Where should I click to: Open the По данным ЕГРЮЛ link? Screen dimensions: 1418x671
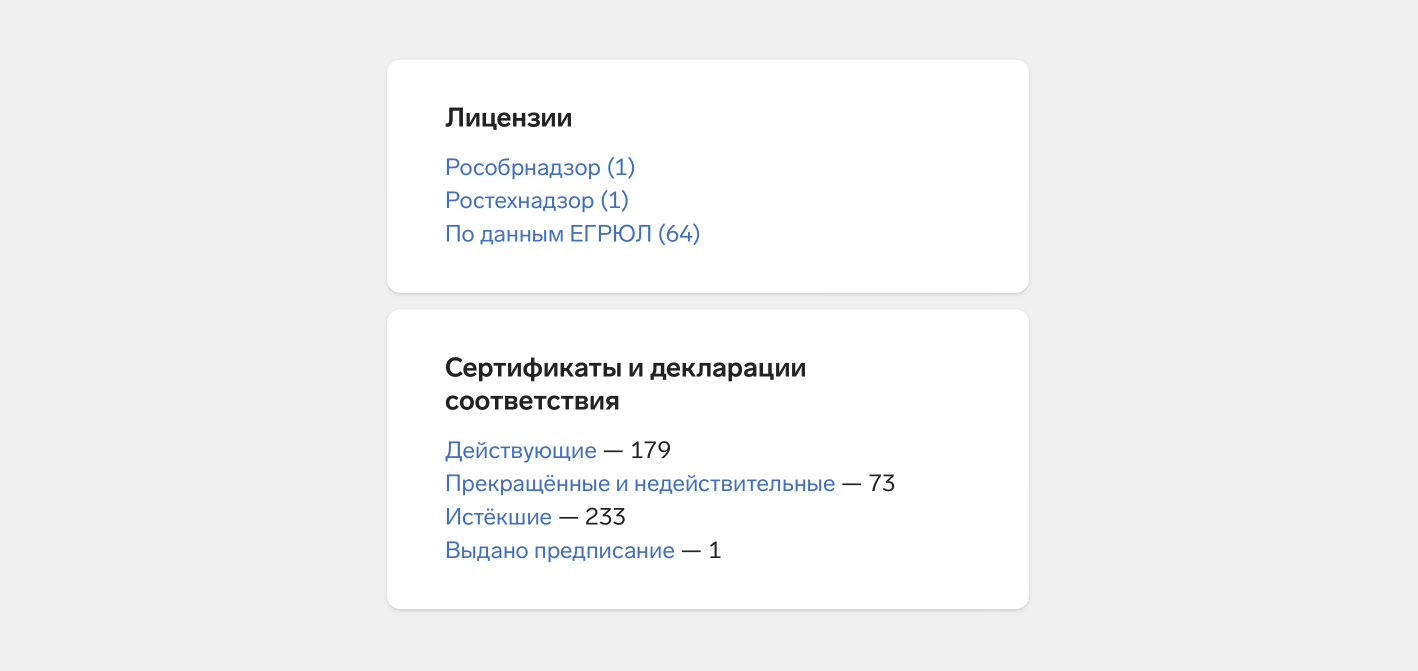(572, 234)
